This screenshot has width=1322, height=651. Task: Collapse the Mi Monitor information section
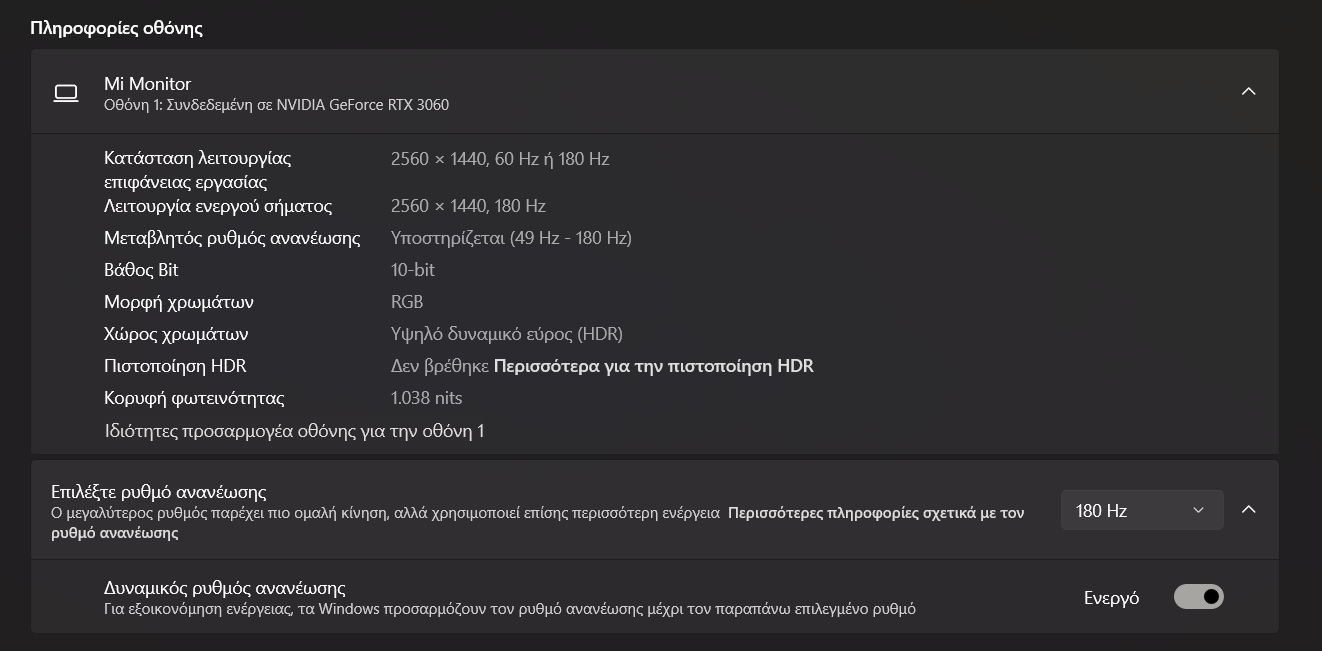[x=1248, y=92]
